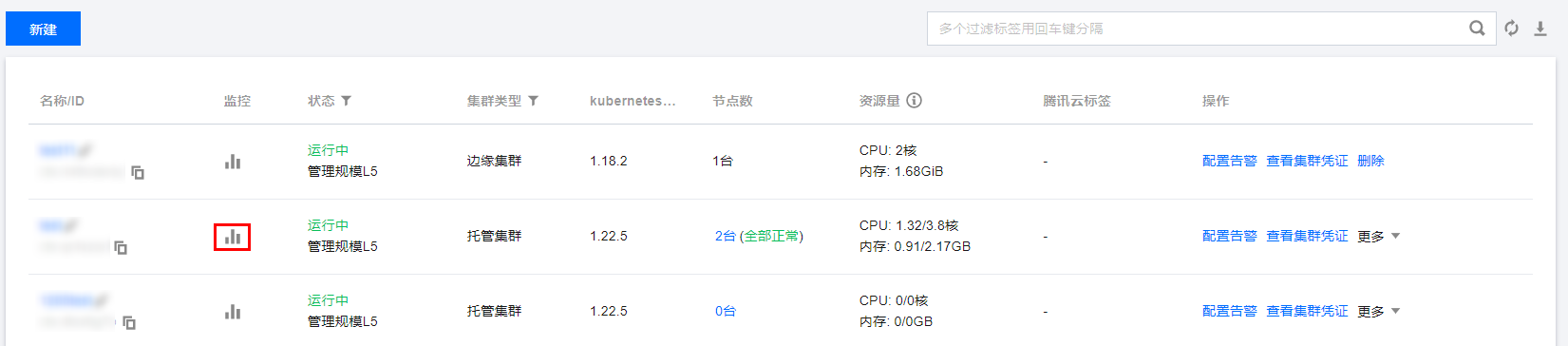Viewport: 1568px width, 346px height.
Task: Open the 状态 column filter
Action: (347, 101)
